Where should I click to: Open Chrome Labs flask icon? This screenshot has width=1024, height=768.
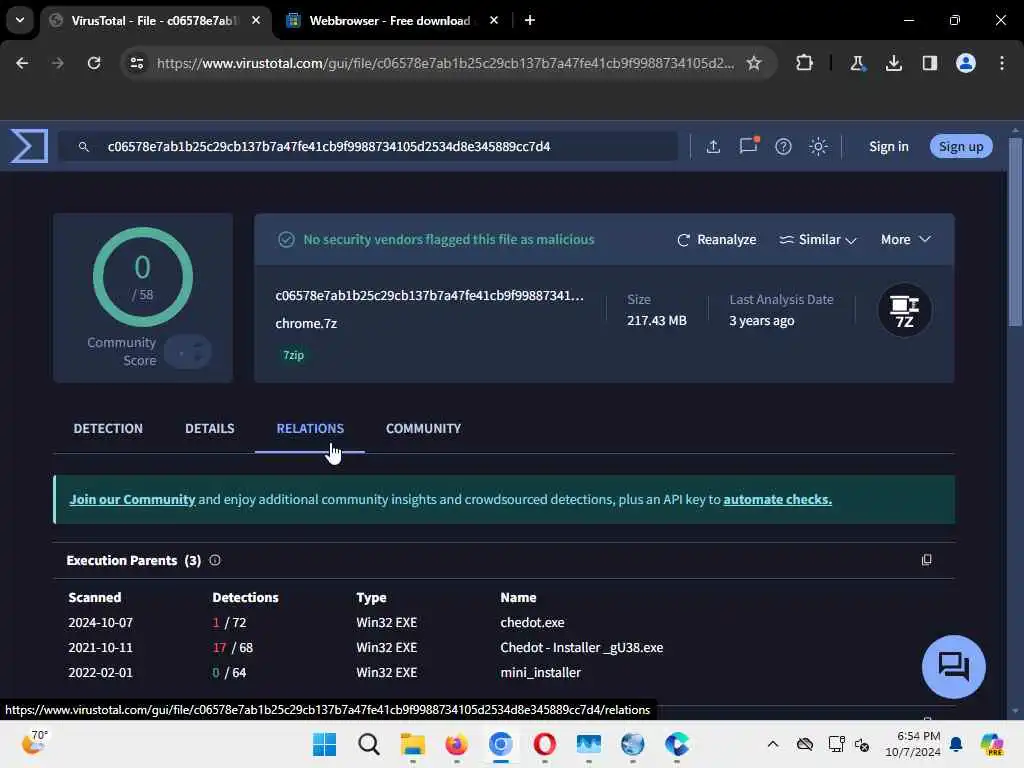coord(857,63)
